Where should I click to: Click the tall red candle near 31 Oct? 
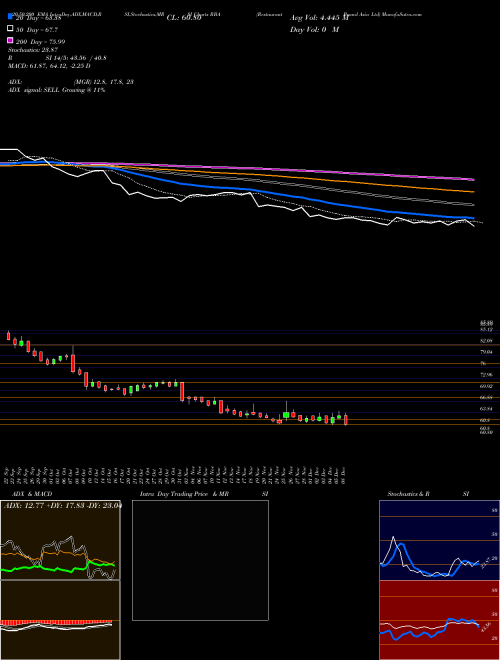182,391
